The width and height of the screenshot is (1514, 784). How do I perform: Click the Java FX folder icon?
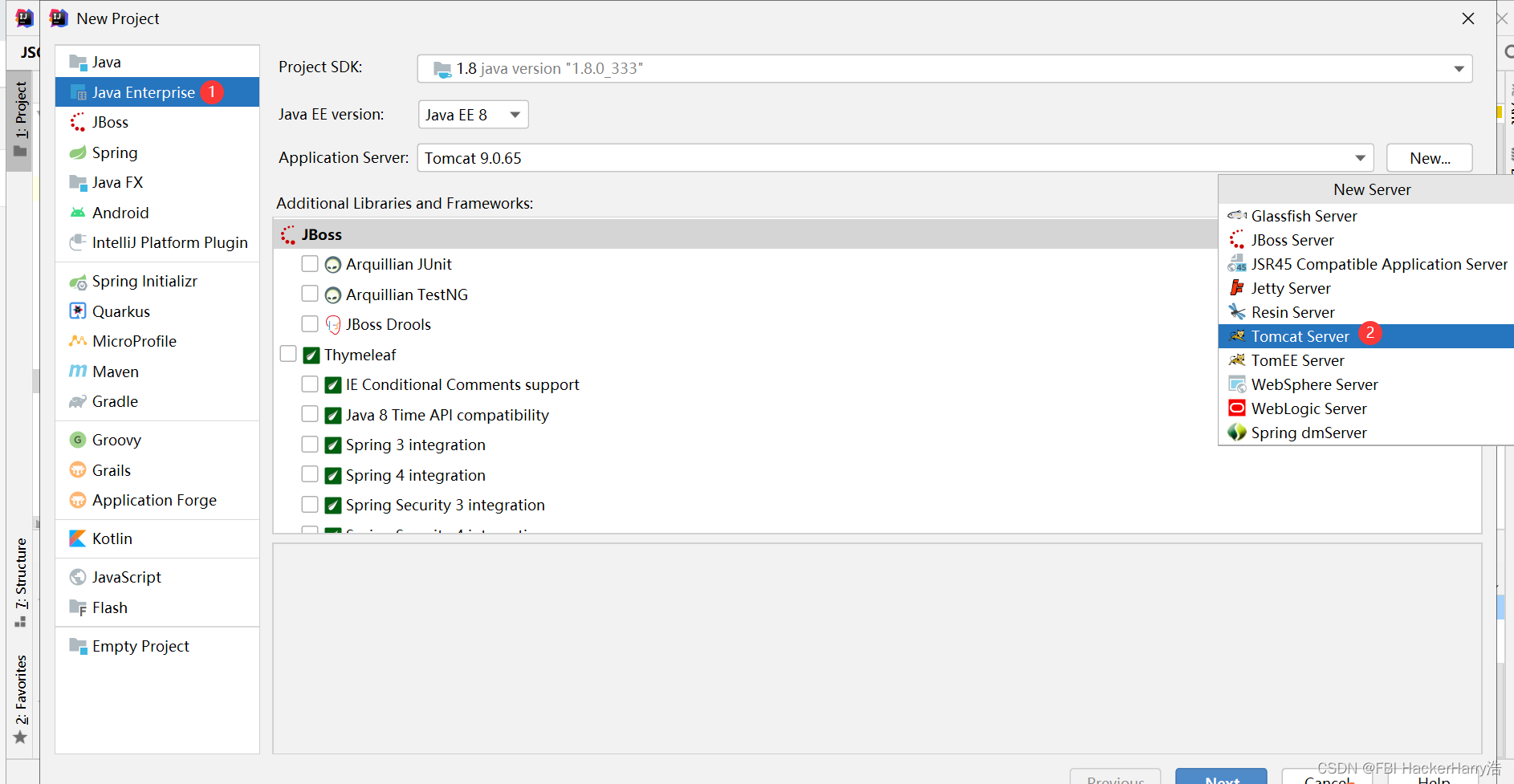click(x=78, y=182)
